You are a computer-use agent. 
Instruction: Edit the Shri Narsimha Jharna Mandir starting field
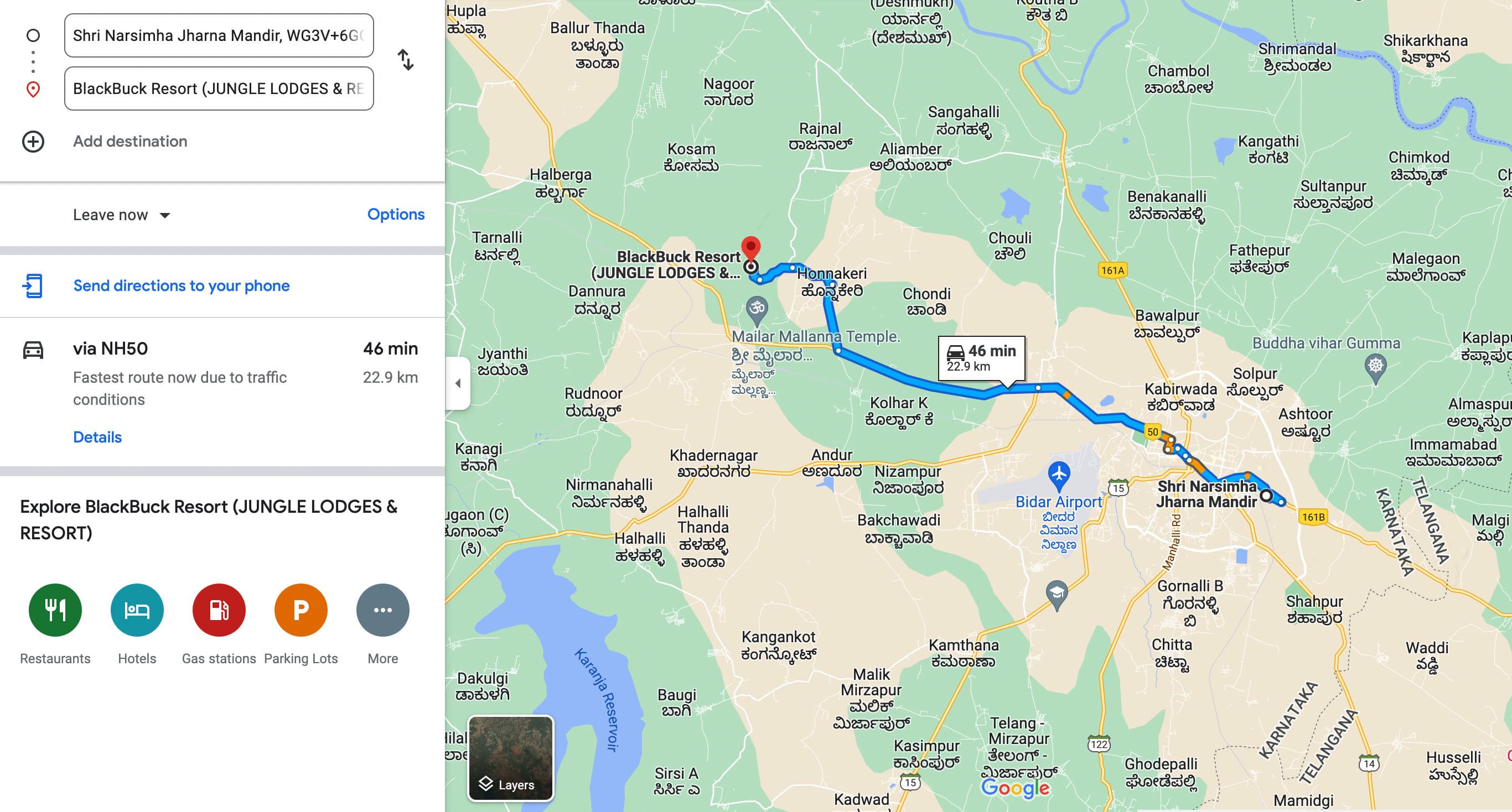219,36
